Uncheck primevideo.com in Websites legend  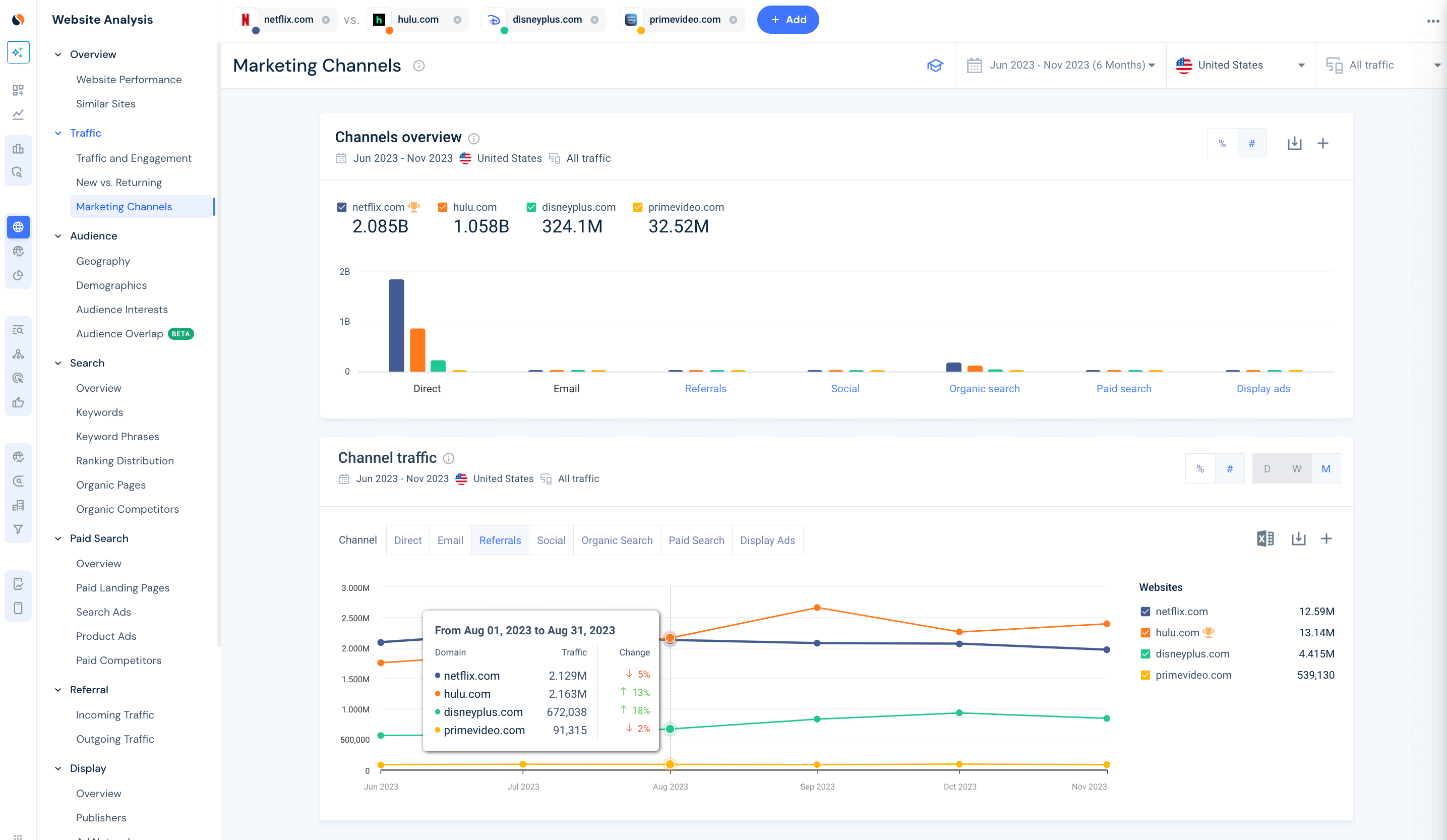pos(1145,675)
